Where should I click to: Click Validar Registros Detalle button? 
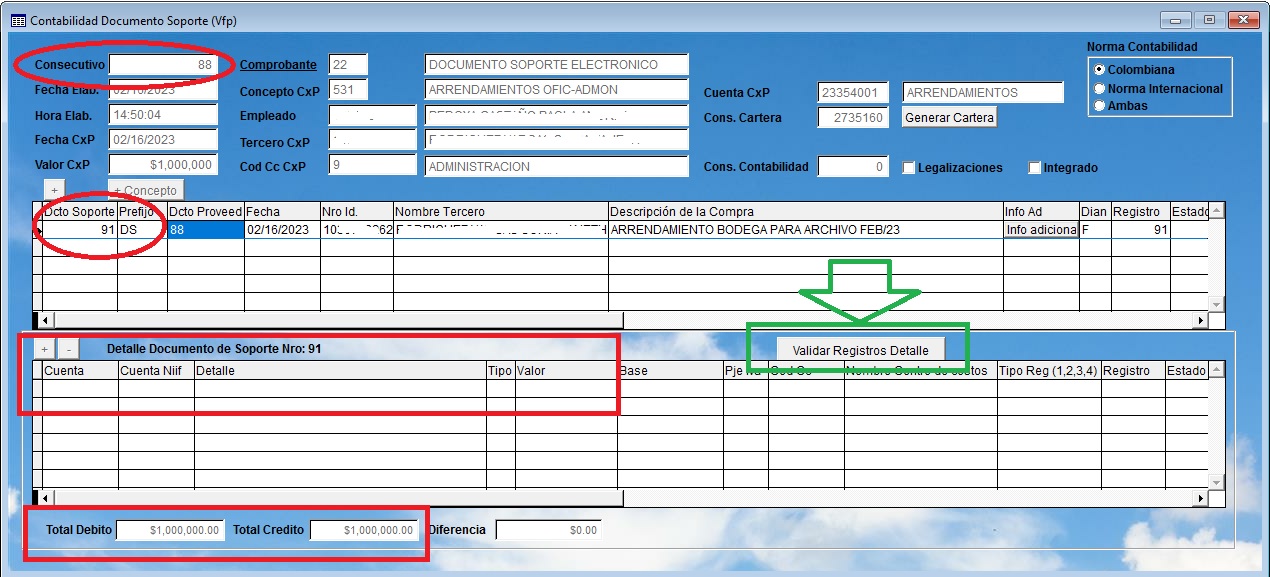860,351
